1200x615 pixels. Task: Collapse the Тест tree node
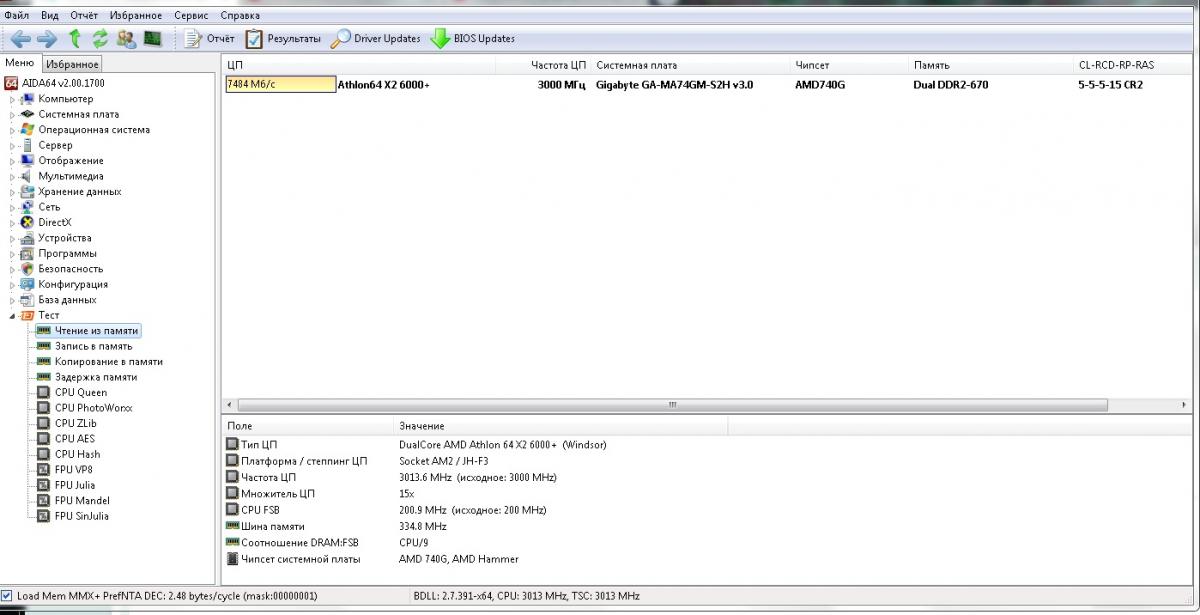(12, 315)
